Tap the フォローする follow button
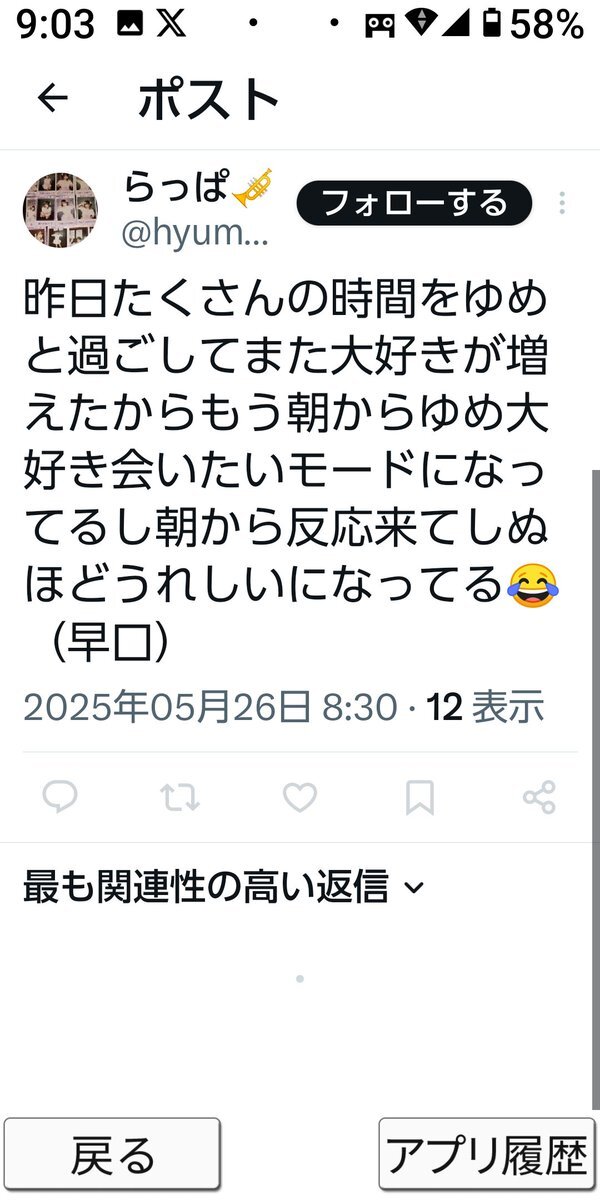 pyautogui.click(x=415, y=204)
